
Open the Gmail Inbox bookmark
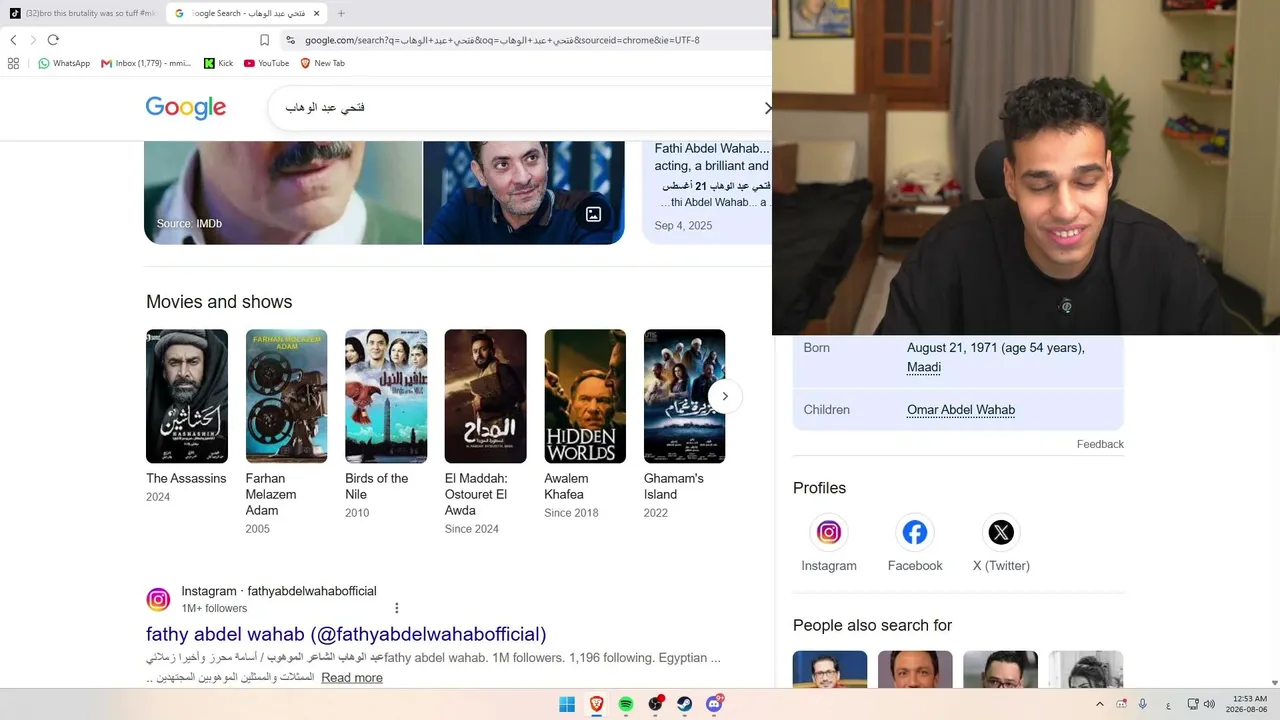coord(146,63)
